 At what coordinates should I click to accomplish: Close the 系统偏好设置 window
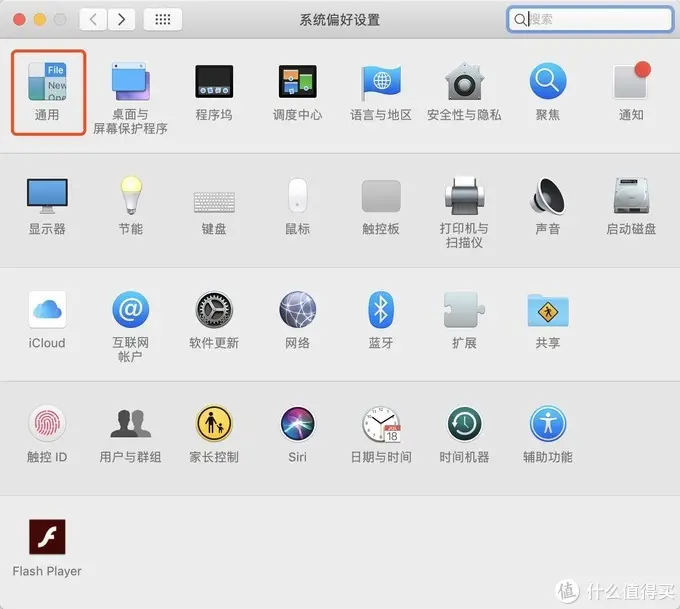click(x=19, y=20)
